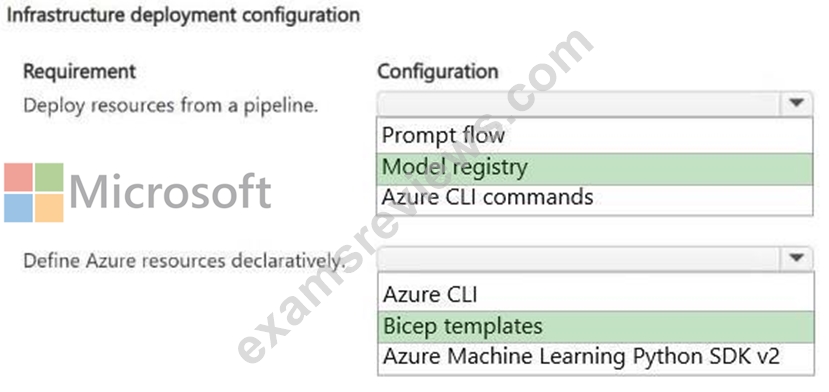Screen dimensions: 829x392
Task: Pick Azure CLI commands from the list
Action: click(595, 199)
